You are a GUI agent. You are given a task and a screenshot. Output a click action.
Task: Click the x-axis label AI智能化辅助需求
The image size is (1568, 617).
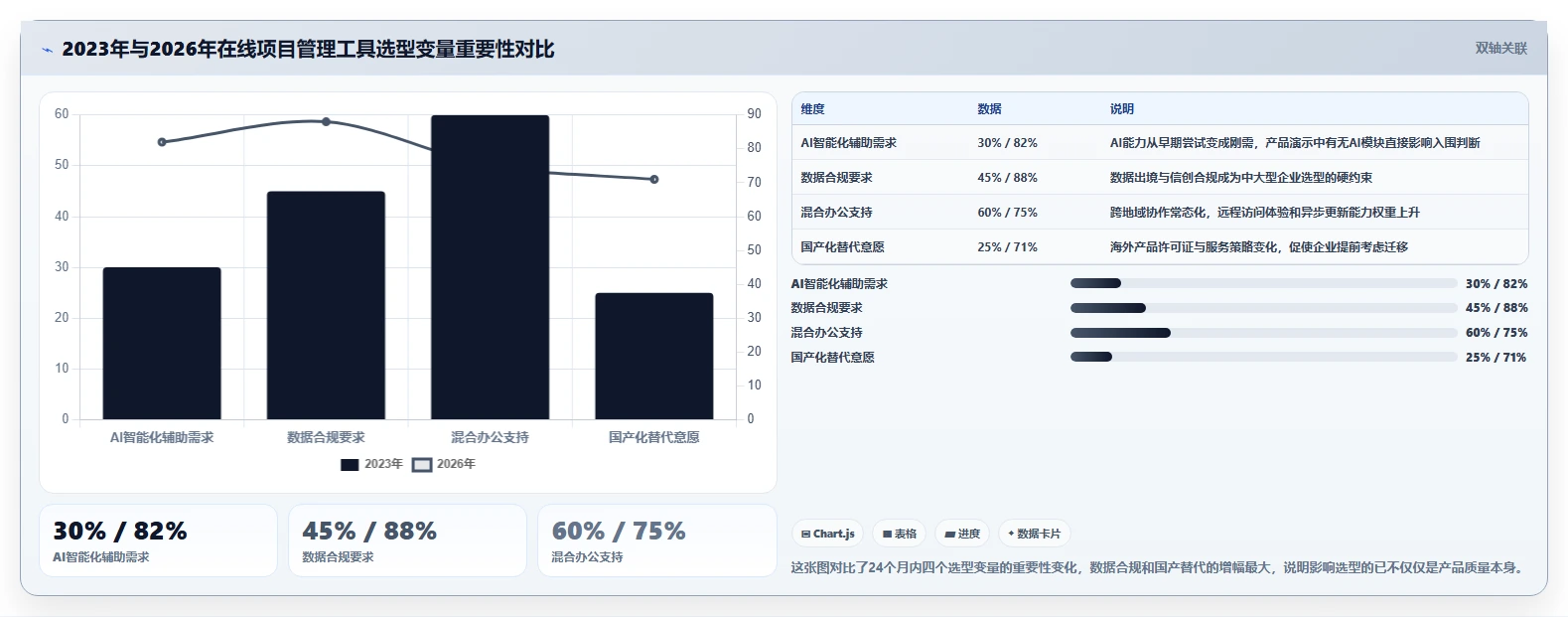[162, 437]
